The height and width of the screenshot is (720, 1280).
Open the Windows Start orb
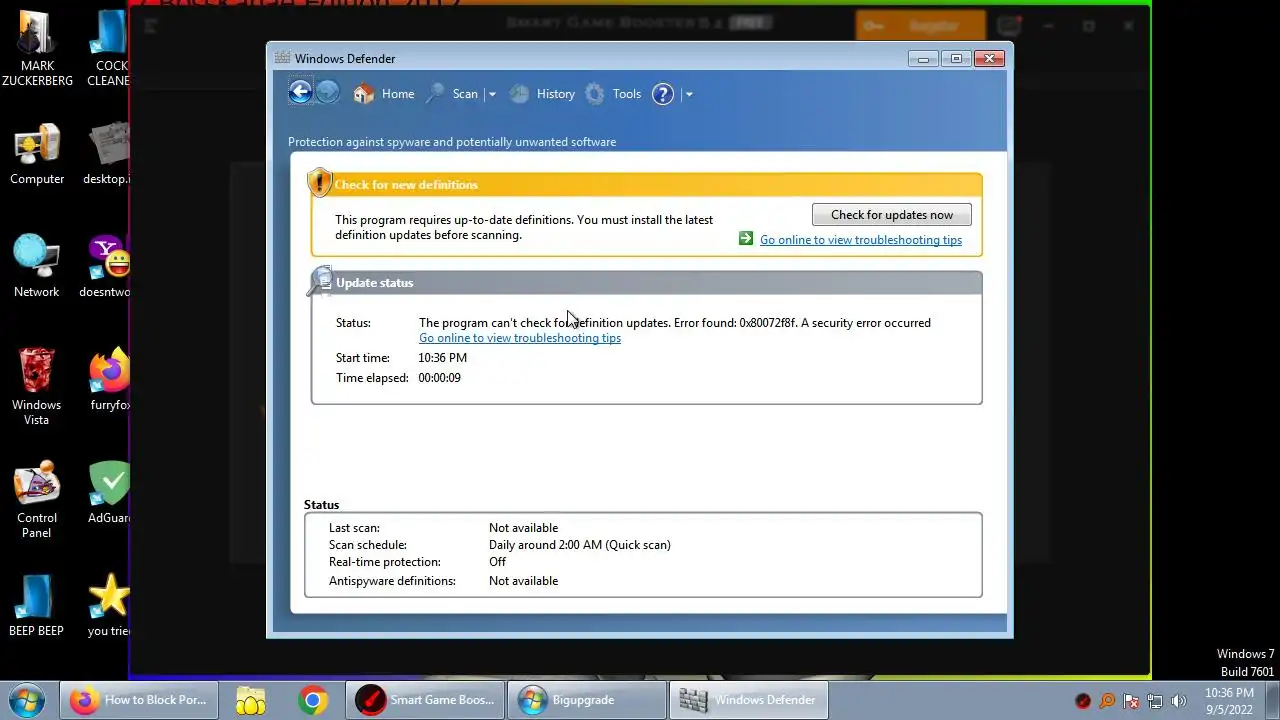click(x=27, y=700)
